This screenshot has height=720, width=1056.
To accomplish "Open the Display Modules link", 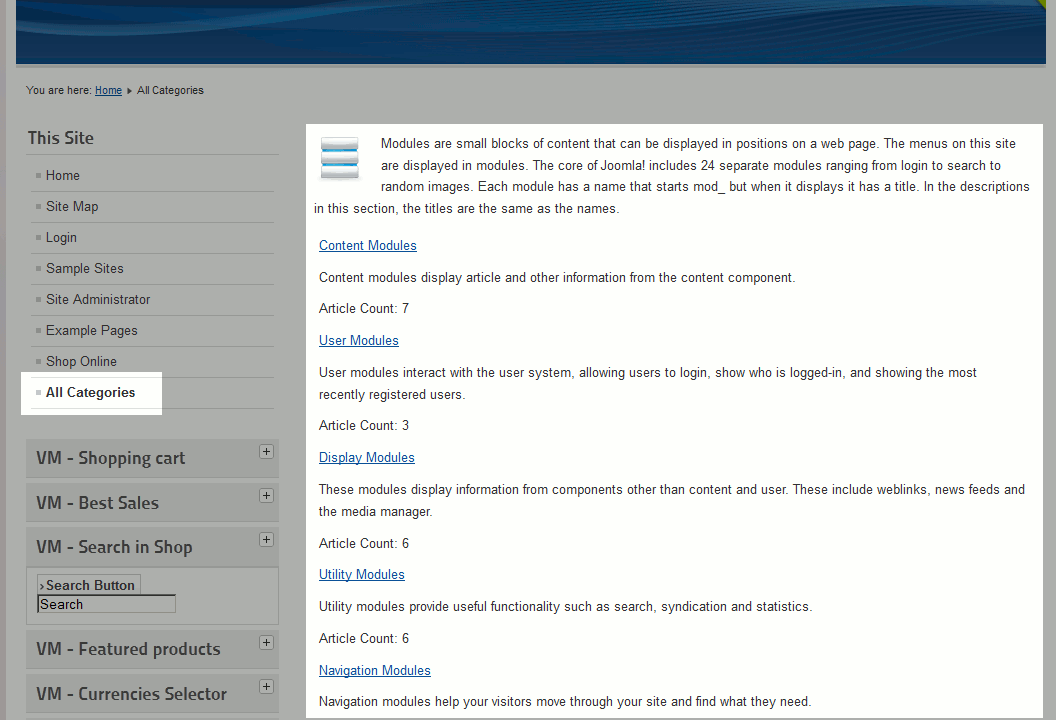I will pyautogui.click(x=367, y=457).
